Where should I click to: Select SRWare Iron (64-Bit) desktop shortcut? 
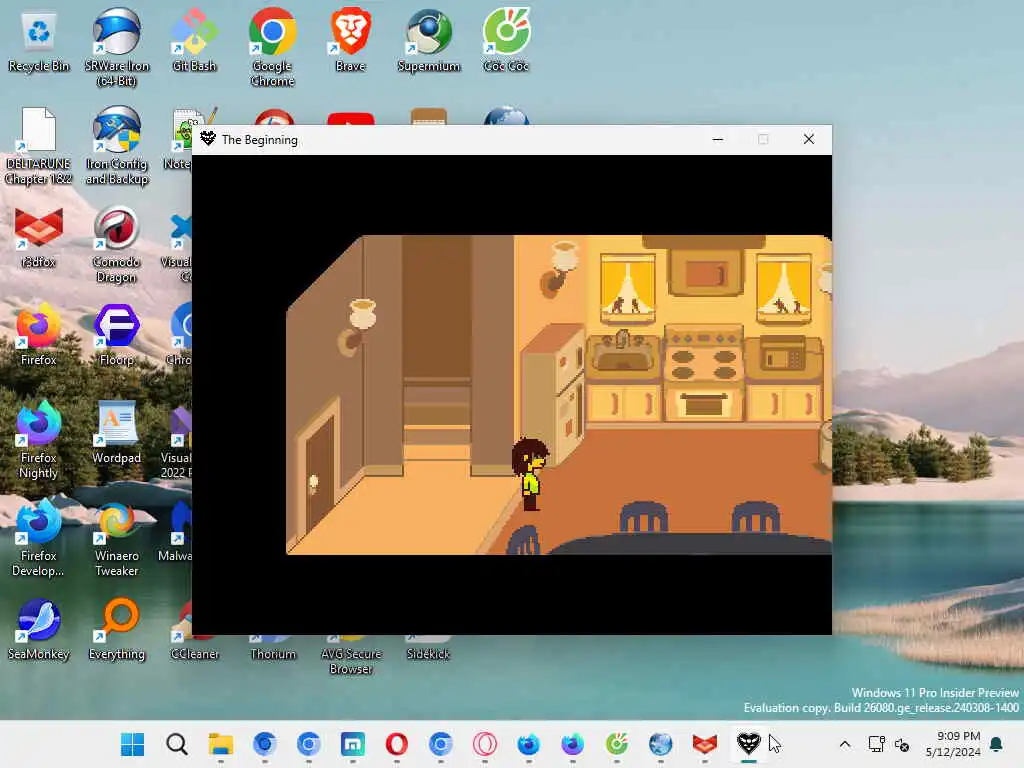(117, 48)
